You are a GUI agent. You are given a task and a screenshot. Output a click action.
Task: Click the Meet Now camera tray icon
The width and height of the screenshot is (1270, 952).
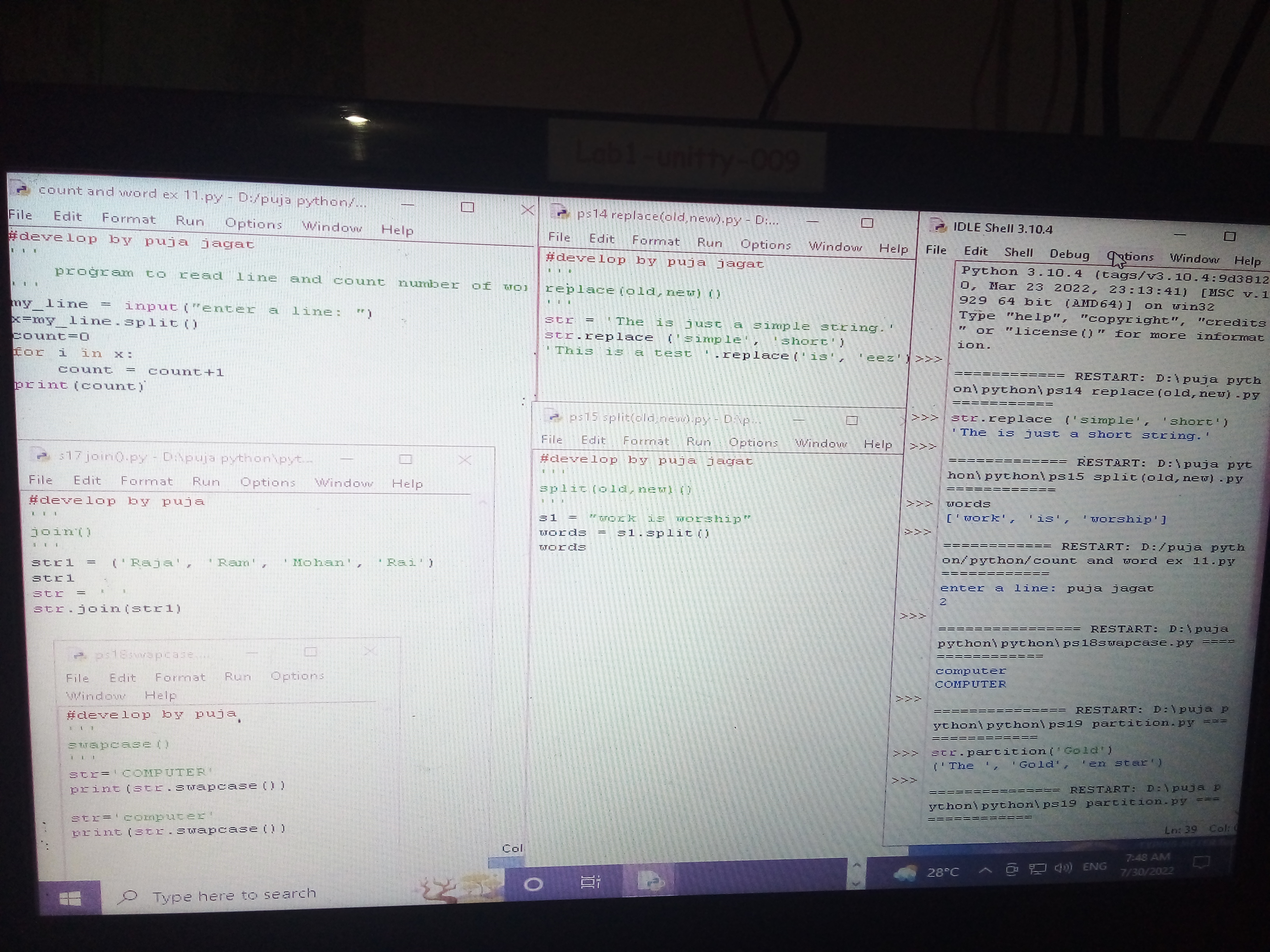click(x=1012, y=870)
